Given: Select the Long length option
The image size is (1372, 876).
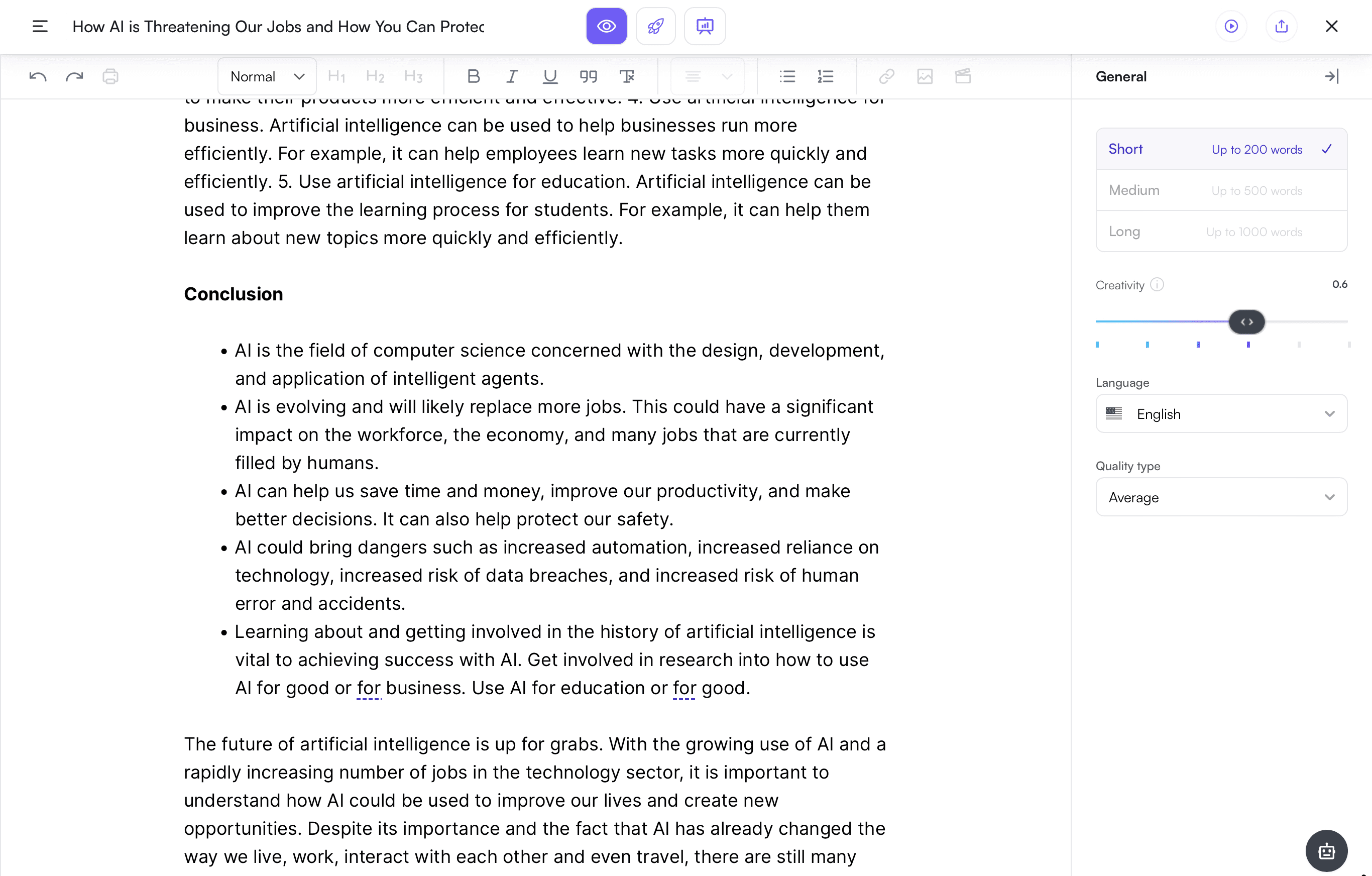Looking at the screenshot, I should click(1221, 232).
